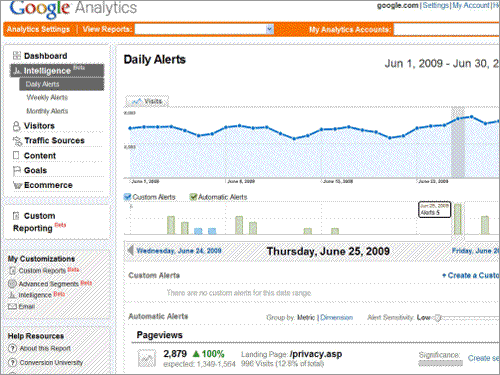Click the green up-arrow increase indicator
The image size is (500, 375).
(196, 354)
